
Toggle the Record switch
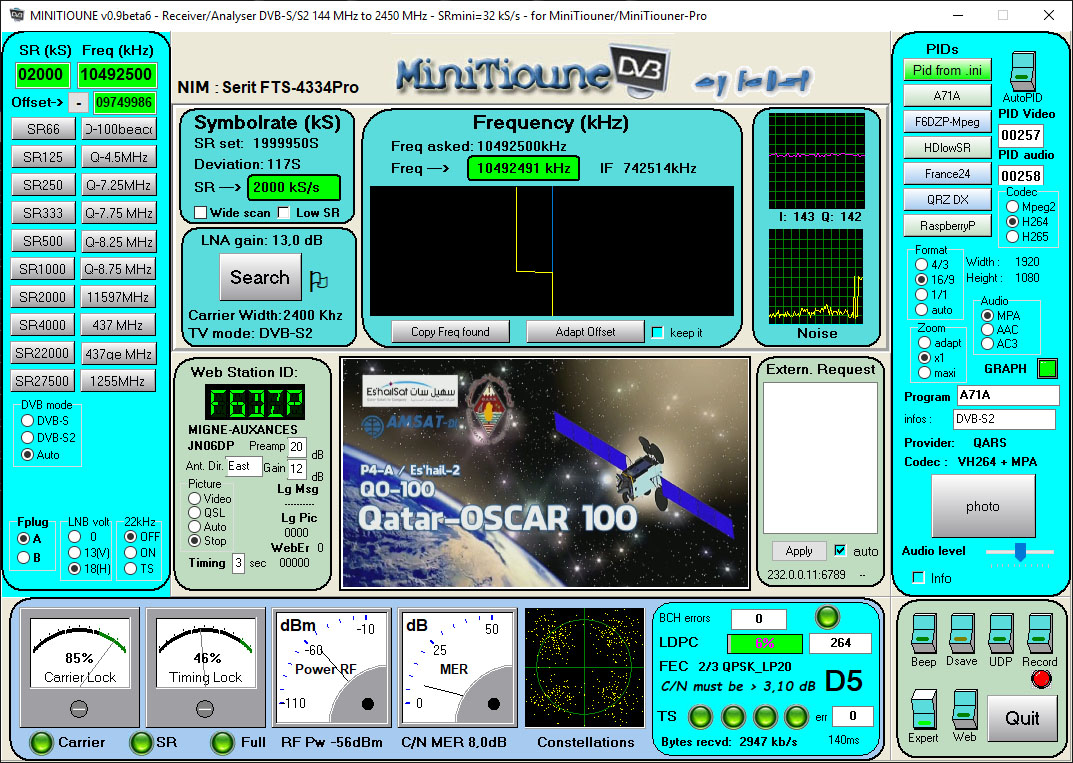pyautogui.click(x=1040, y=635)
